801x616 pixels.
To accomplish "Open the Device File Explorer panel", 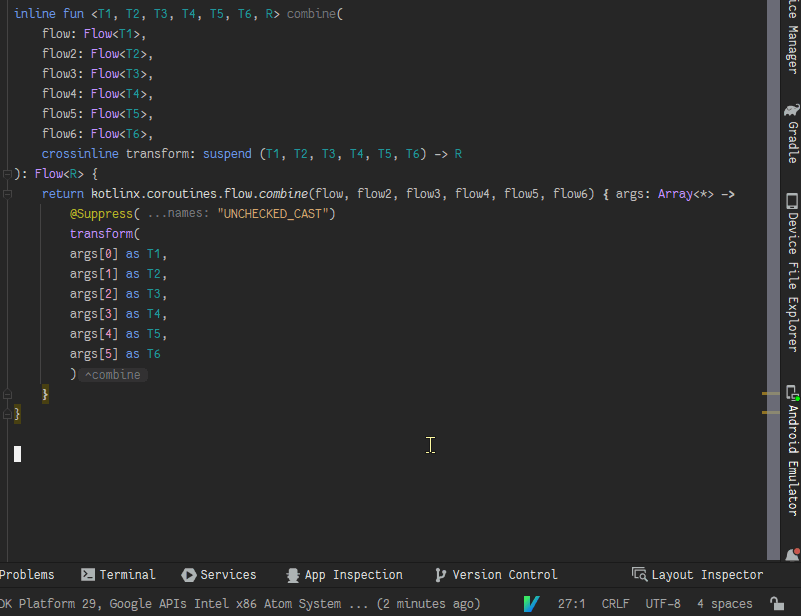I will click(792, 273).
